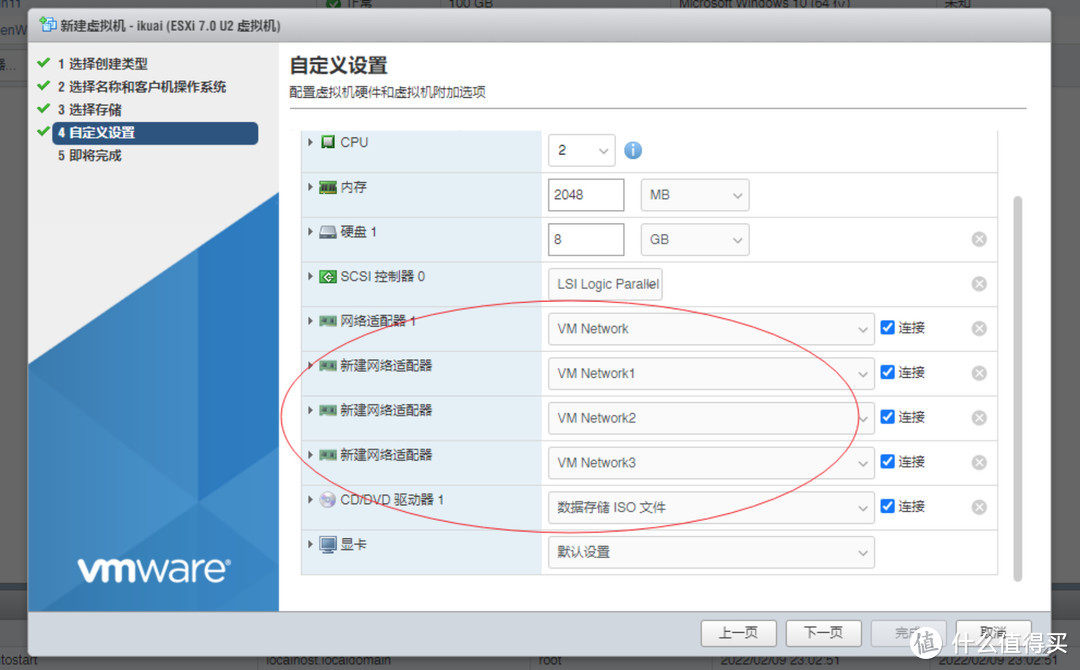
Task: Click the 2048 memory input field
Action: [x=585, y=194]
